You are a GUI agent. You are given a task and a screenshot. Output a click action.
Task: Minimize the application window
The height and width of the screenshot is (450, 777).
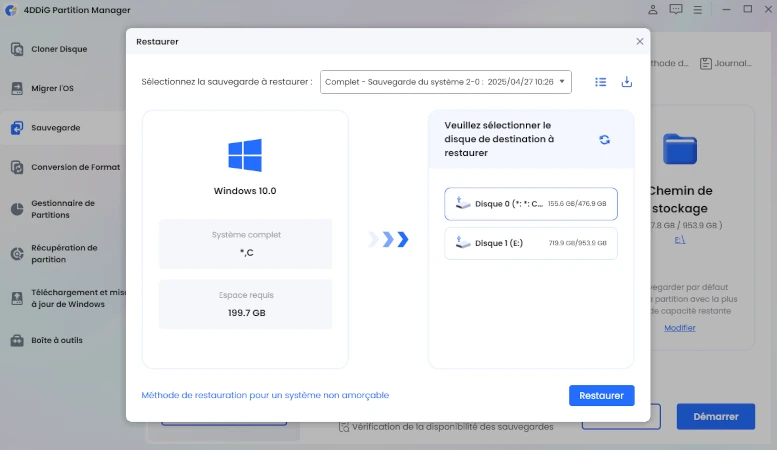726,9
